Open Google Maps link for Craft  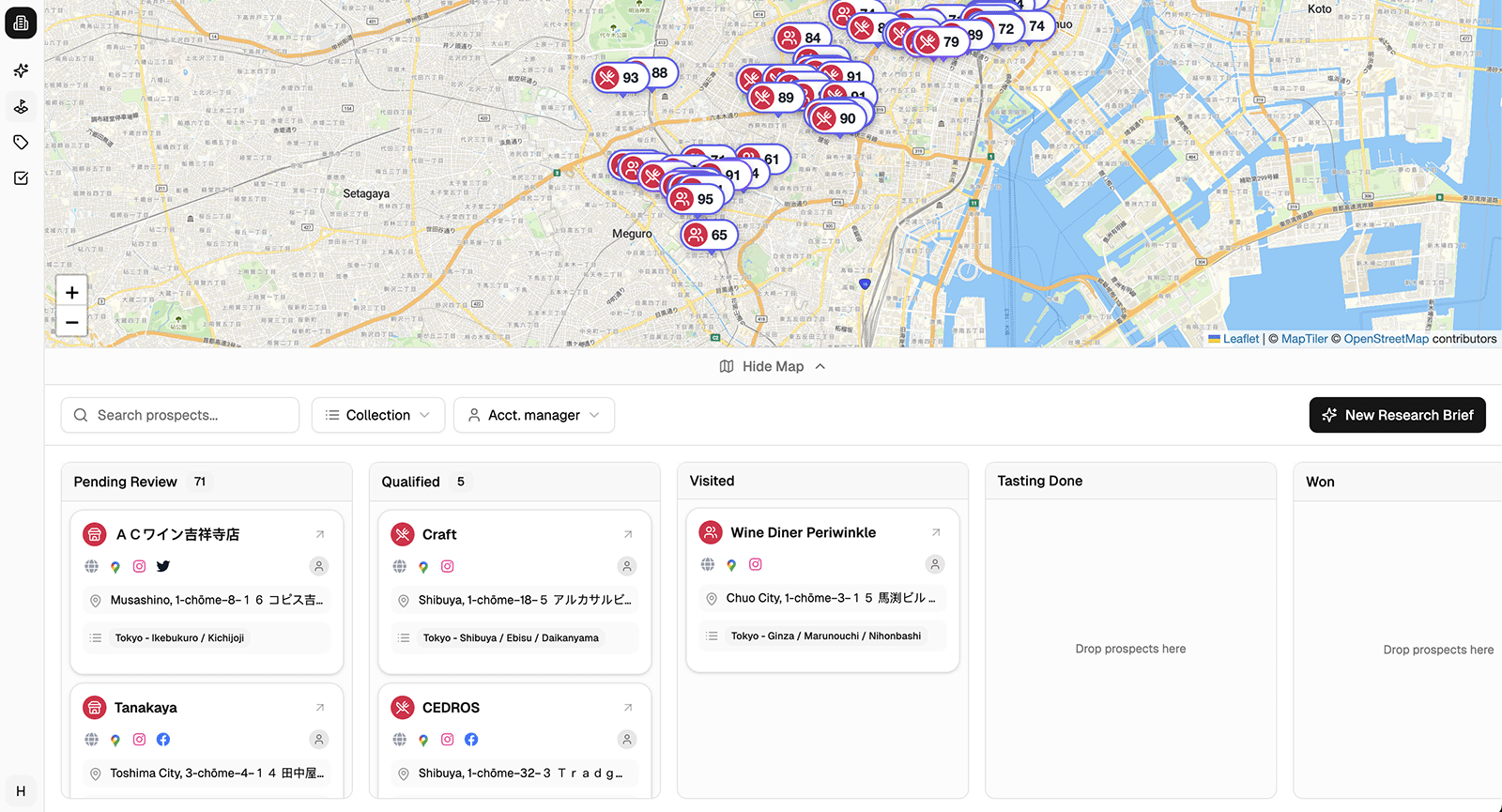[423, 566]
